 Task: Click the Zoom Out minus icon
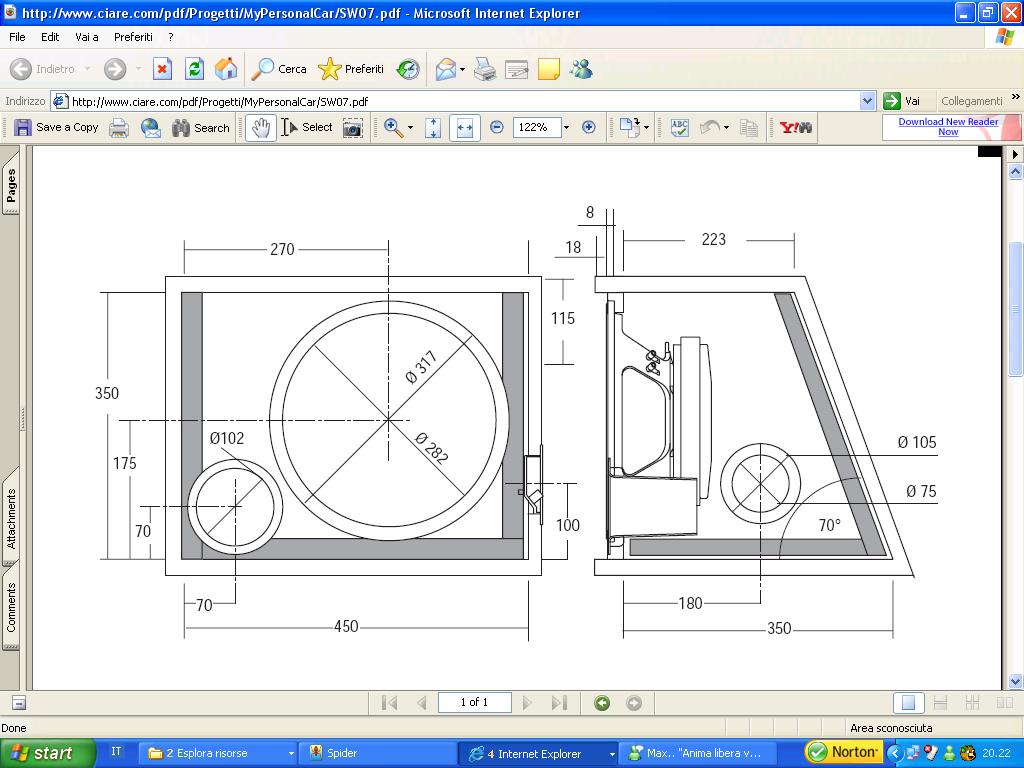(x=497, y=127)
